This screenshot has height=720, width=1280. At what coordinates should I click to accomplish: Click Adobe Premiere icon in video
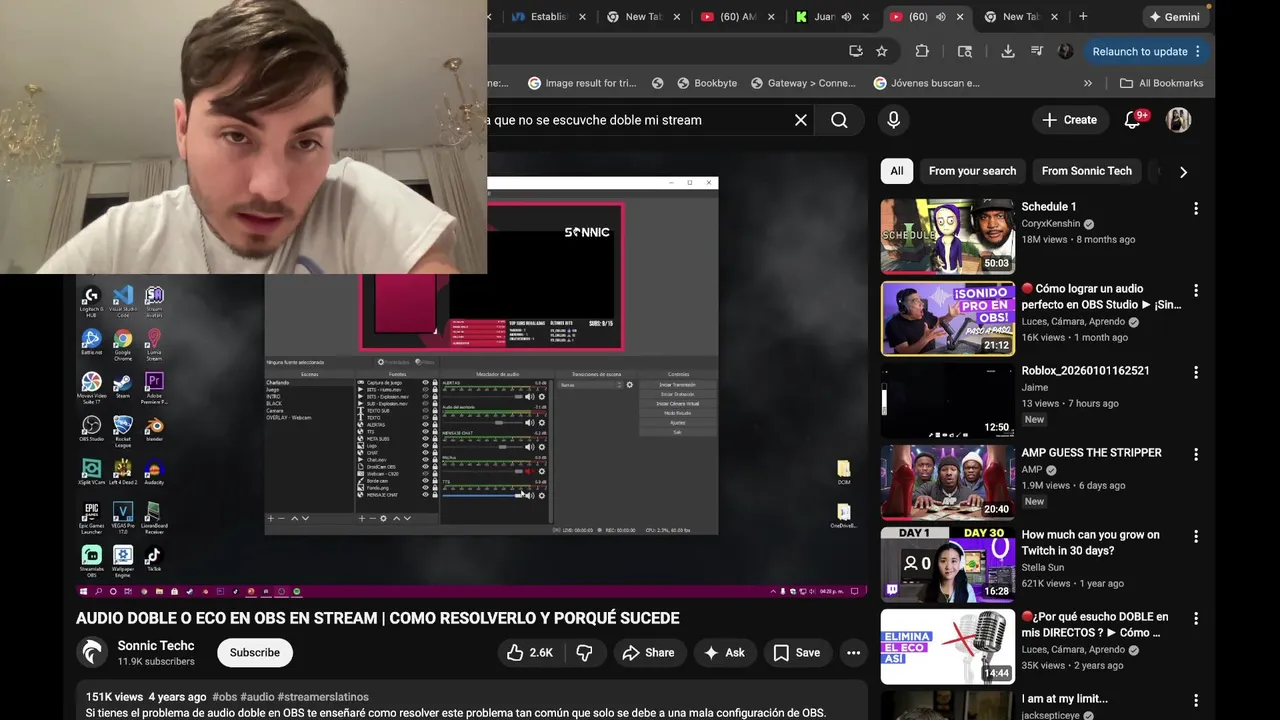(x=154, y=386)
